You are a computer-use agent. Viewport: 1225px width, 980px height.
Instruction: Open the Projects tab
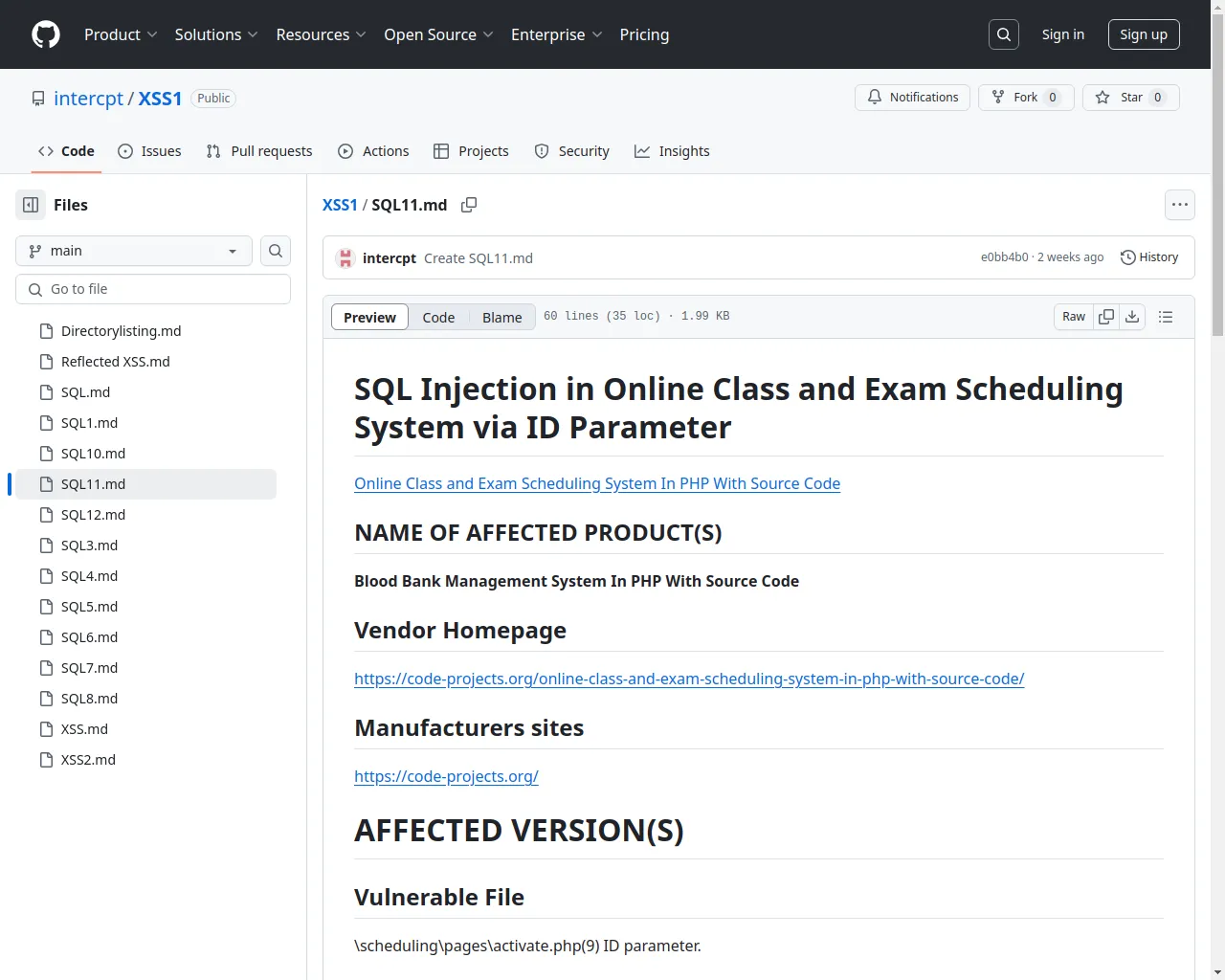tap(471, 151)
